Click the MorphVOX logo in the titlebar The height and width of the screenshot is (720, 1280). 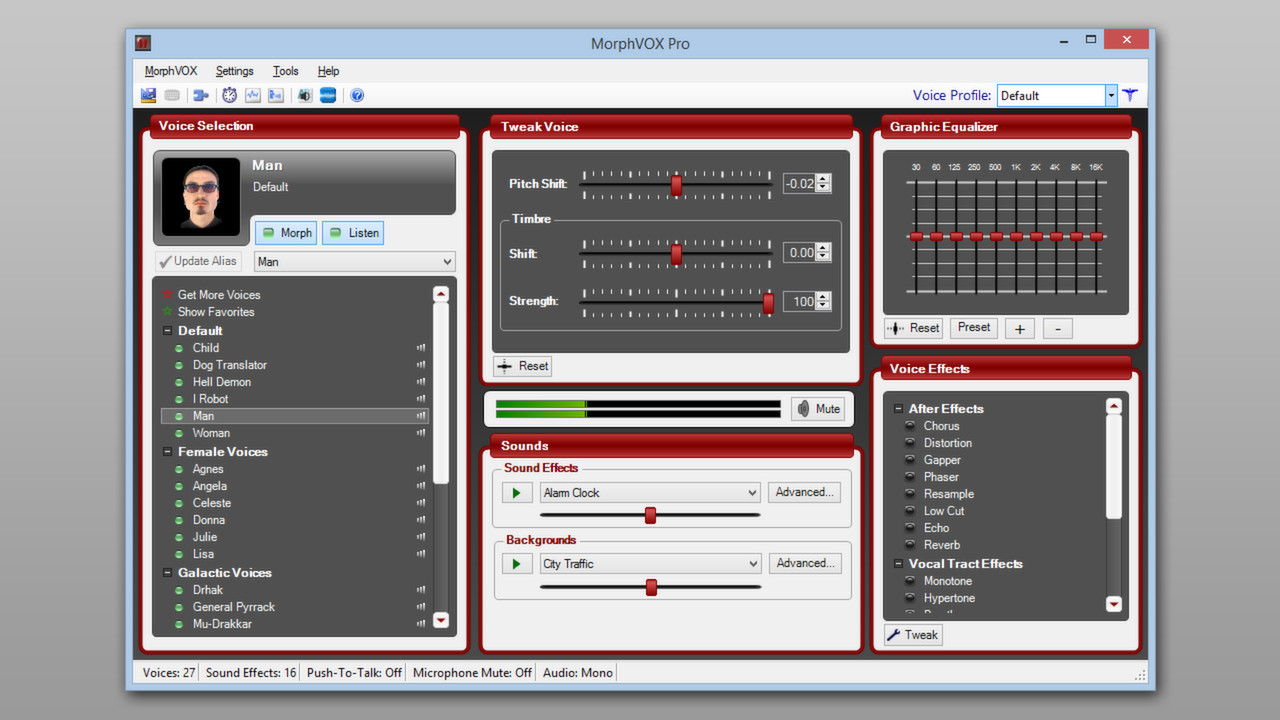click(143, 43)
